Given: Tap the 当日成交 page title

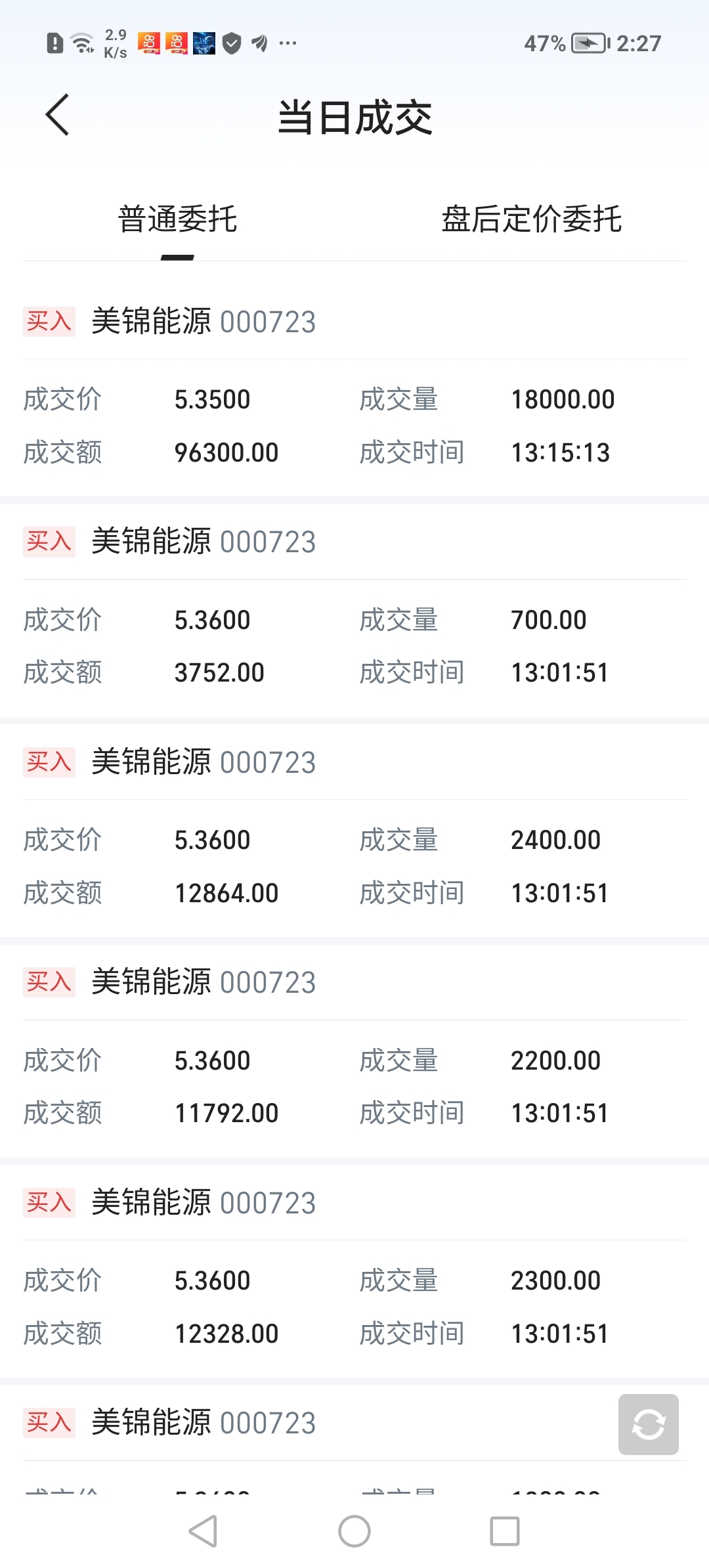Looking at the screenshot, I should point(354,118).
